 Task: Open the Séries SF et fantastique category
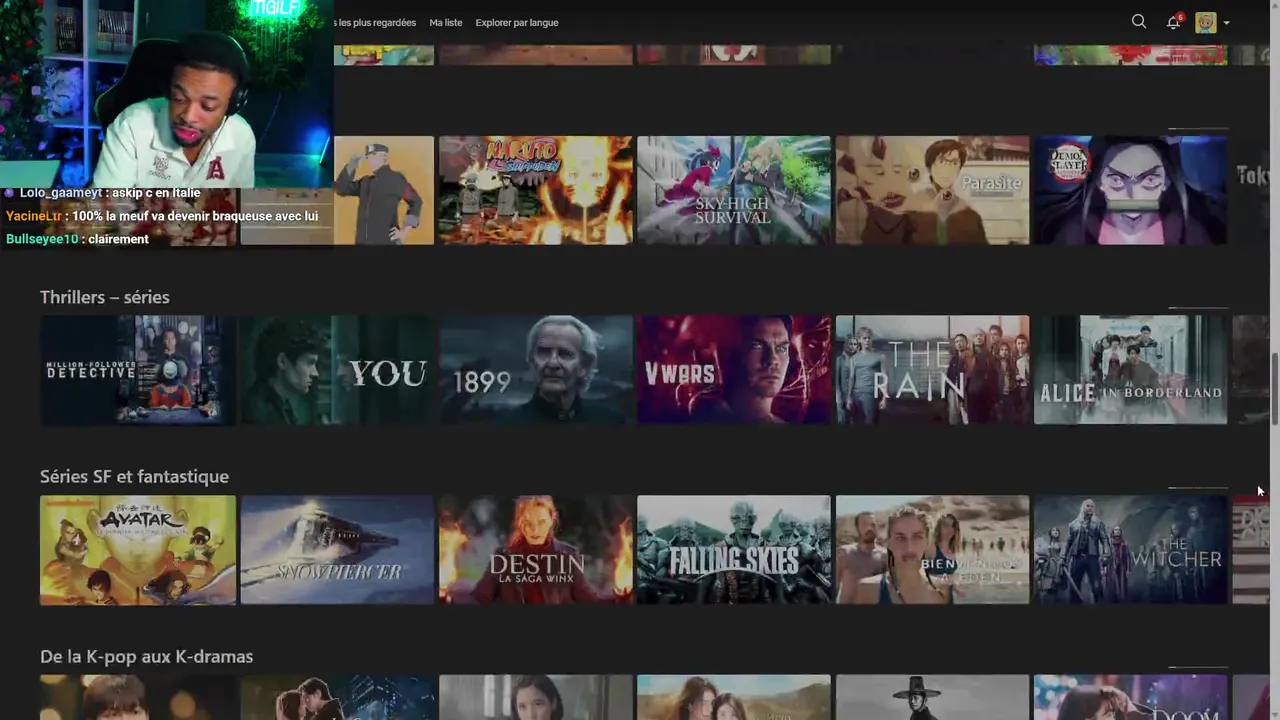tap(134, 476)
